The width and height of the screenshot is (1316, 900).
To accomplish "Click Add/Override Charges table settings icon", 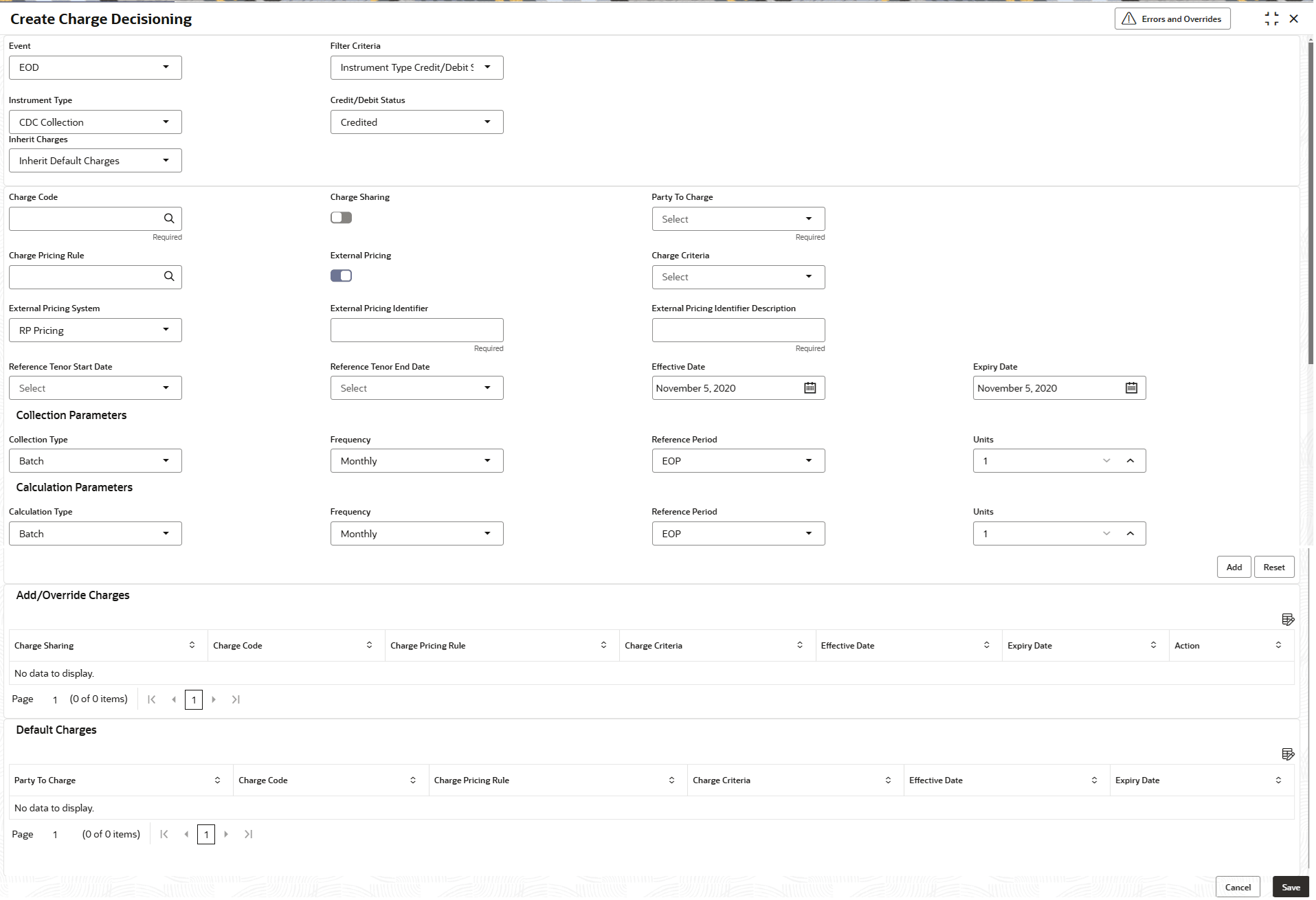I will pyautogui.click(x=1288, y=619).
